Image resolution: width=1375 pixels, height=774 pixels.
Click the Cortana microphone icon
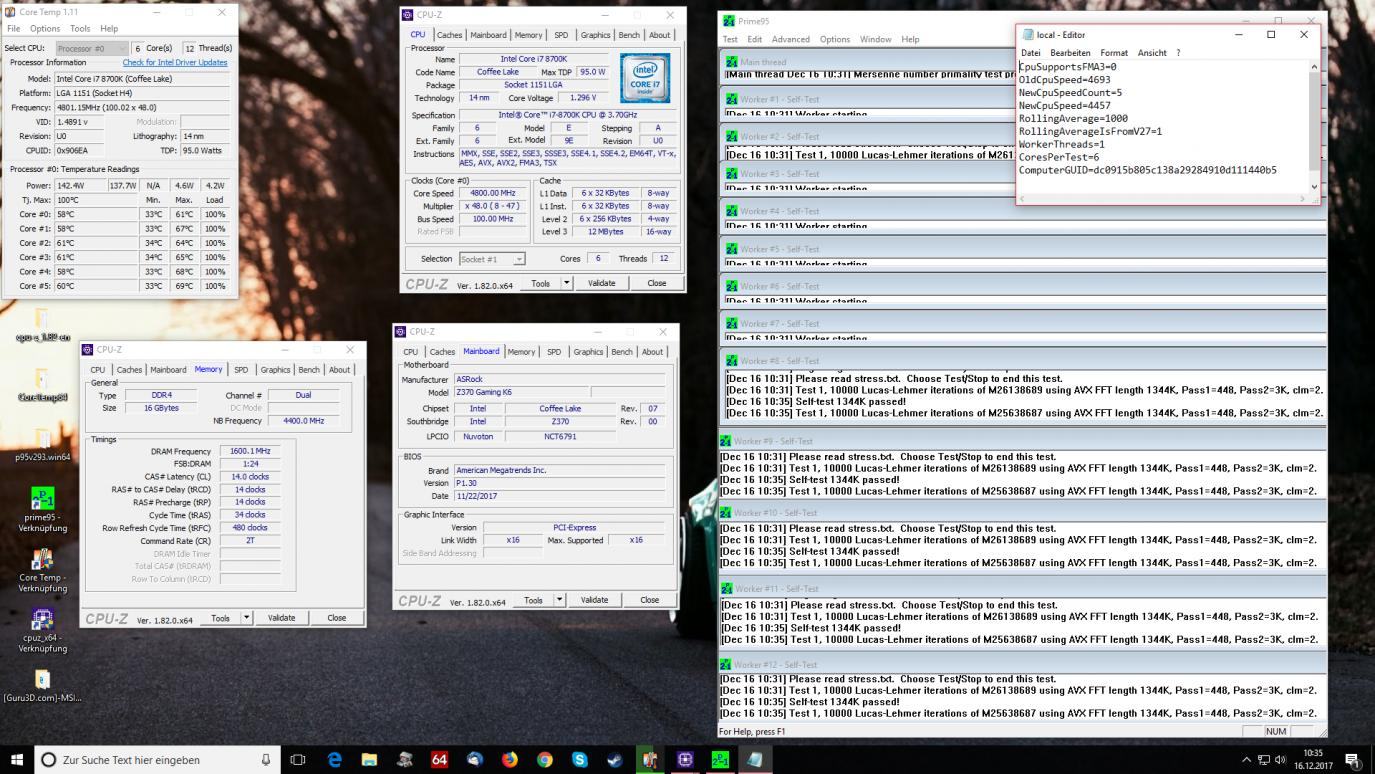tap(266, 759)
